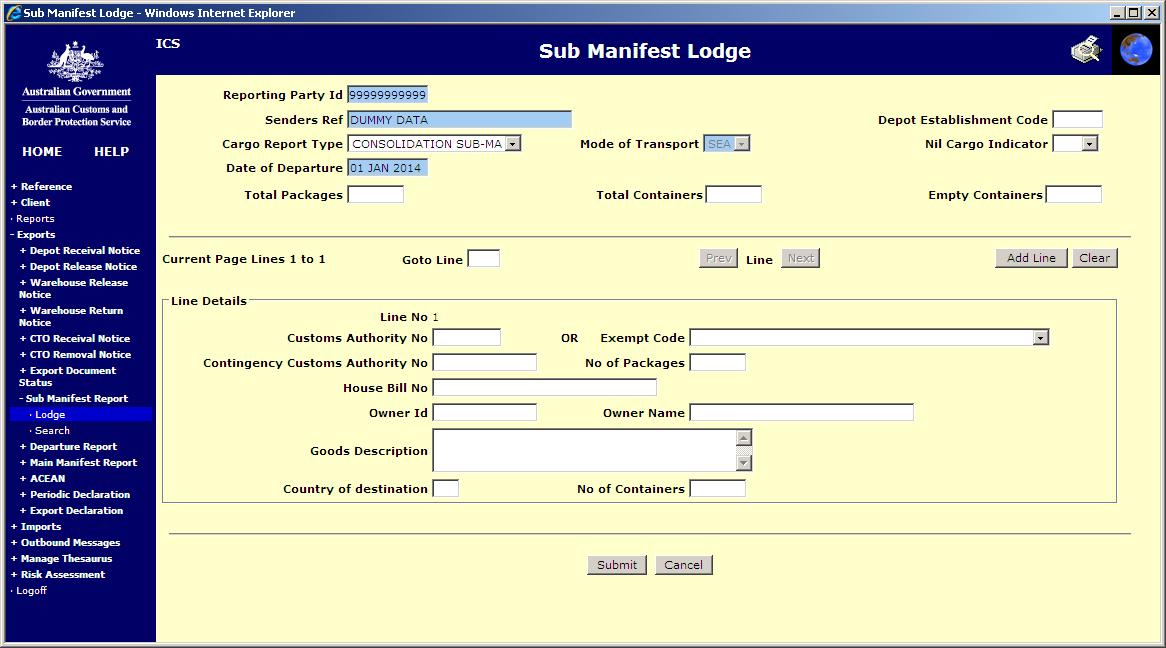This screenshot has height=648, width=1166.
Task: Expand the Outbound Messages section
Action: pyautogui.click(x=65, y=543)
